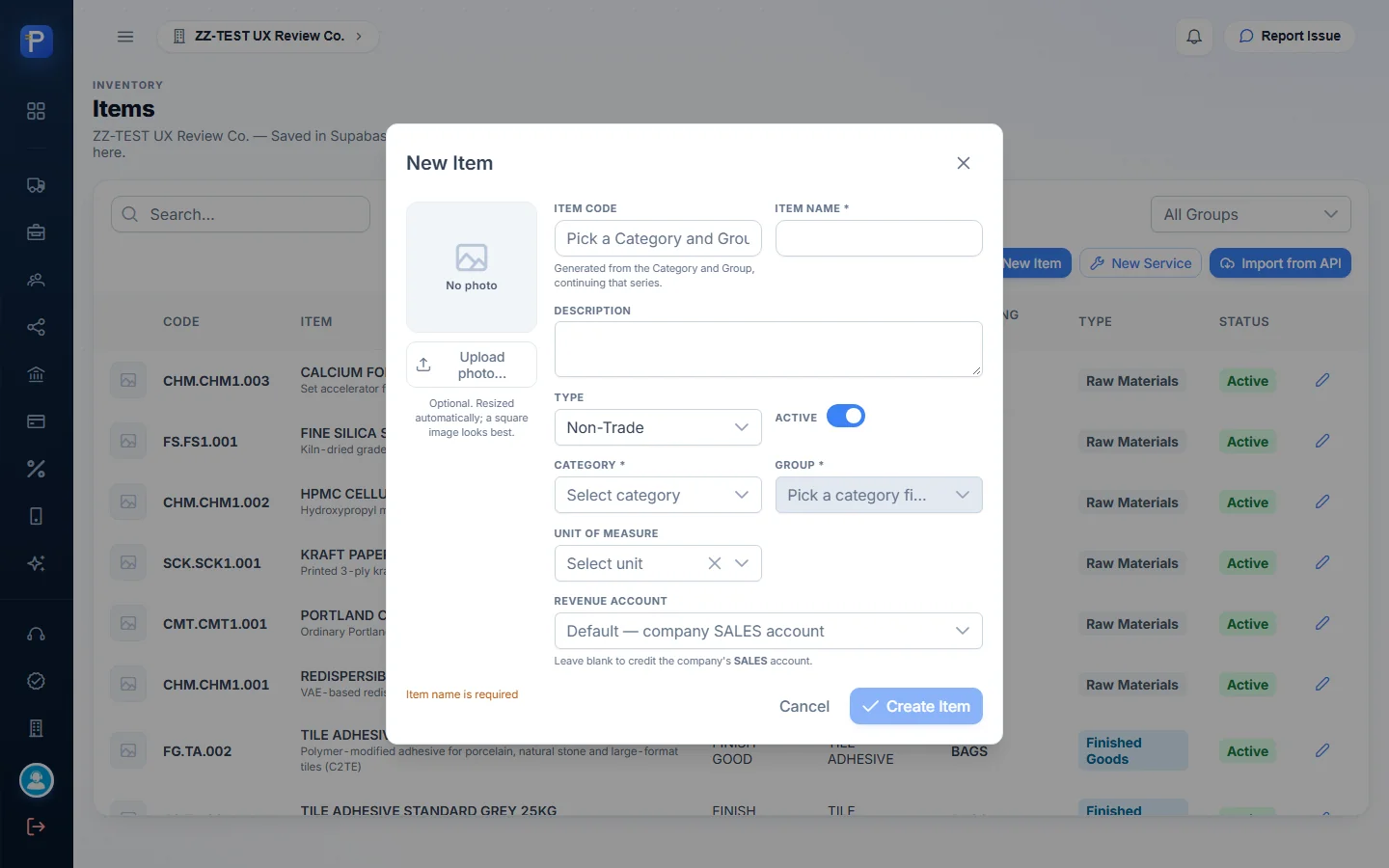Image resolution: width=1389 pixels, height=868 pixels.
Task: Close the New Item dialog with X
Action: coord(963,163)
